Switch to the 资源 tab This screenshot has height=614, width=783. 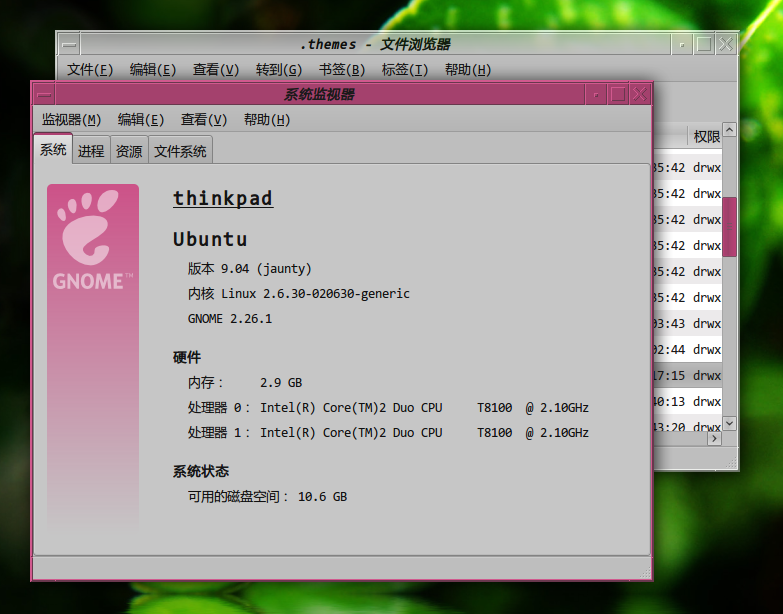pyautogui.click(x=129, y=151)
